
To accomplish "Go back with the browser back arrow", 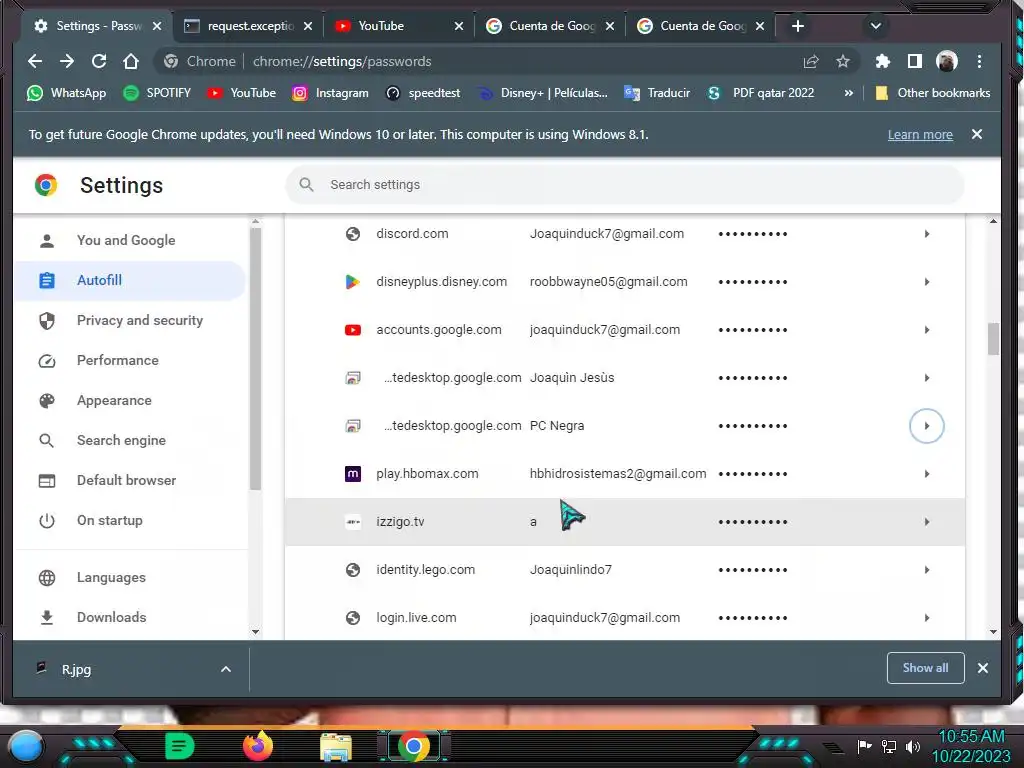I will coord(35,61).
